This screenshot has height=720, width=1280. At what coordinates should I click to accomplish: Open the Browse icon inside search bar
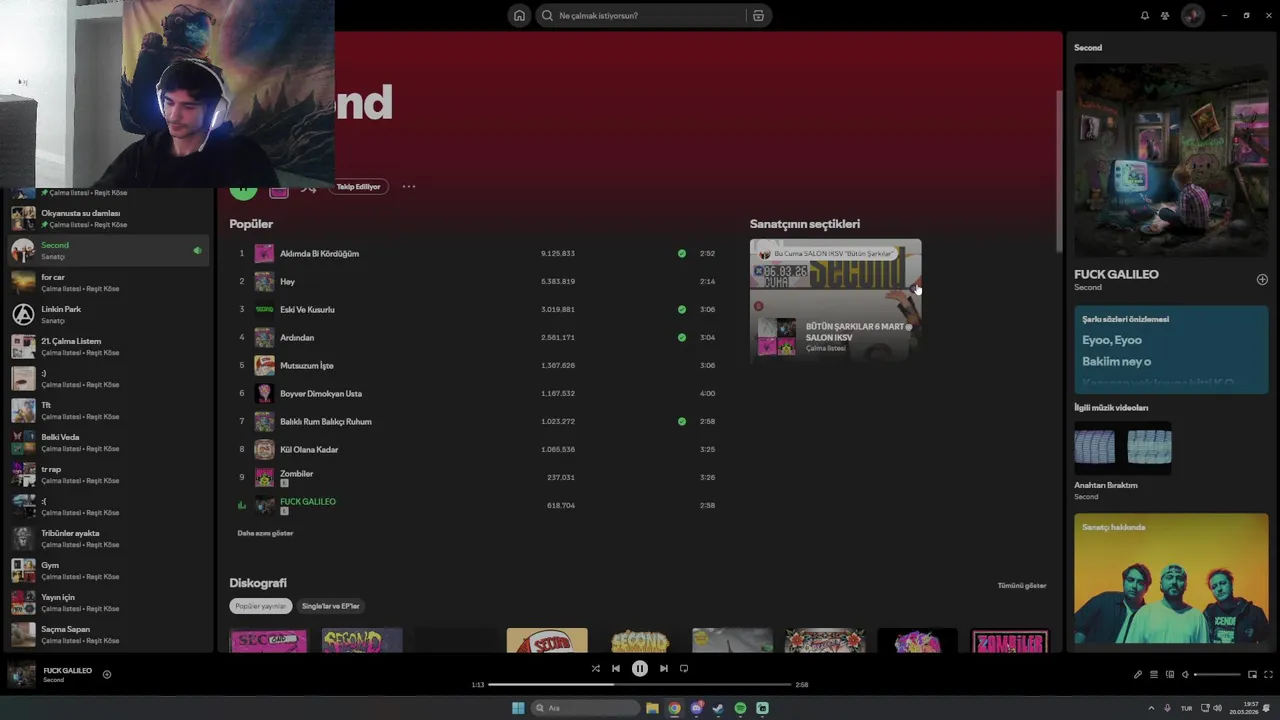tap(758, 15)
